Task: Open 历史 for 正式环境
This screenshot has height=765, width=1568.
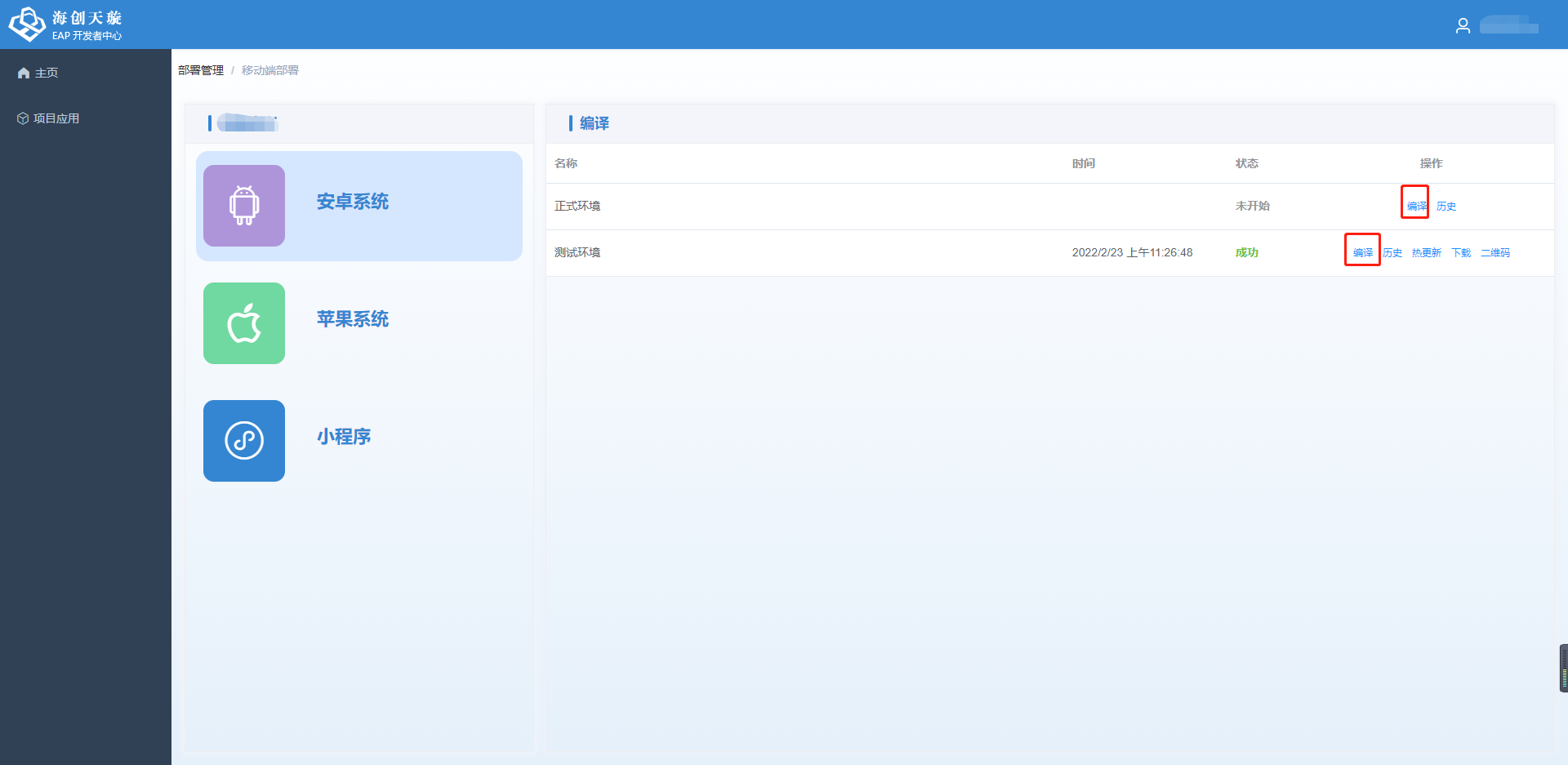Action: coord(1446,207)
